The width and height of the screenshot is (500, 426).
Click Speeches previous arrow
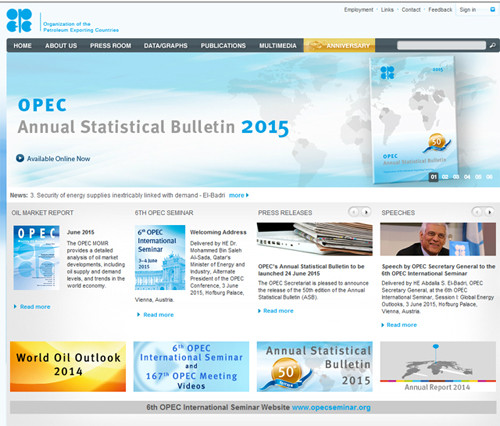pyautogui.click(x=477, y=212)
